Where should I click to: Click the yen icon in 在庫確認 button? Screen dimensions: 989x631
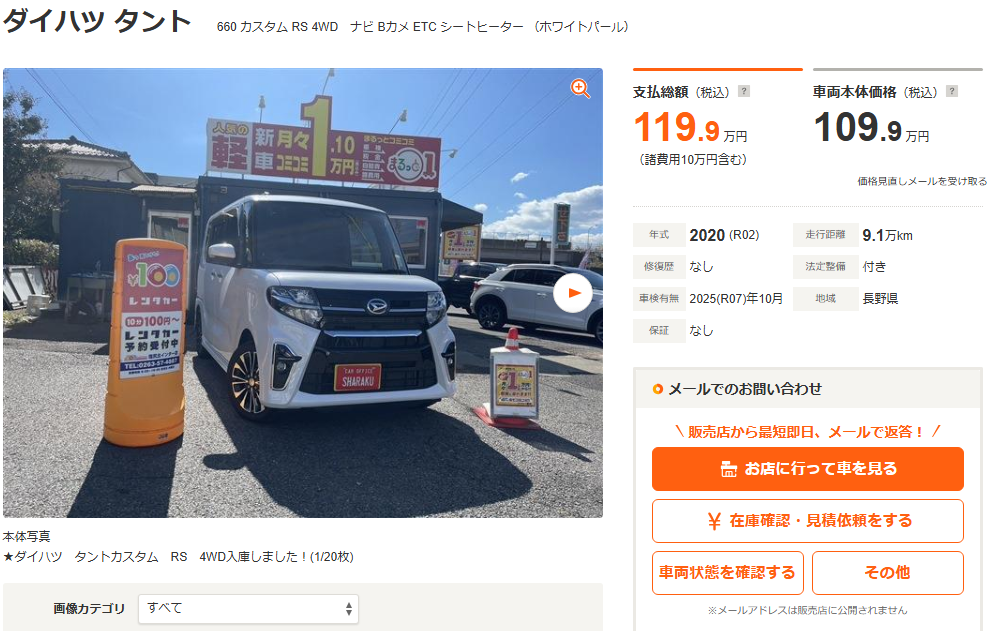[x=714, y=521]
